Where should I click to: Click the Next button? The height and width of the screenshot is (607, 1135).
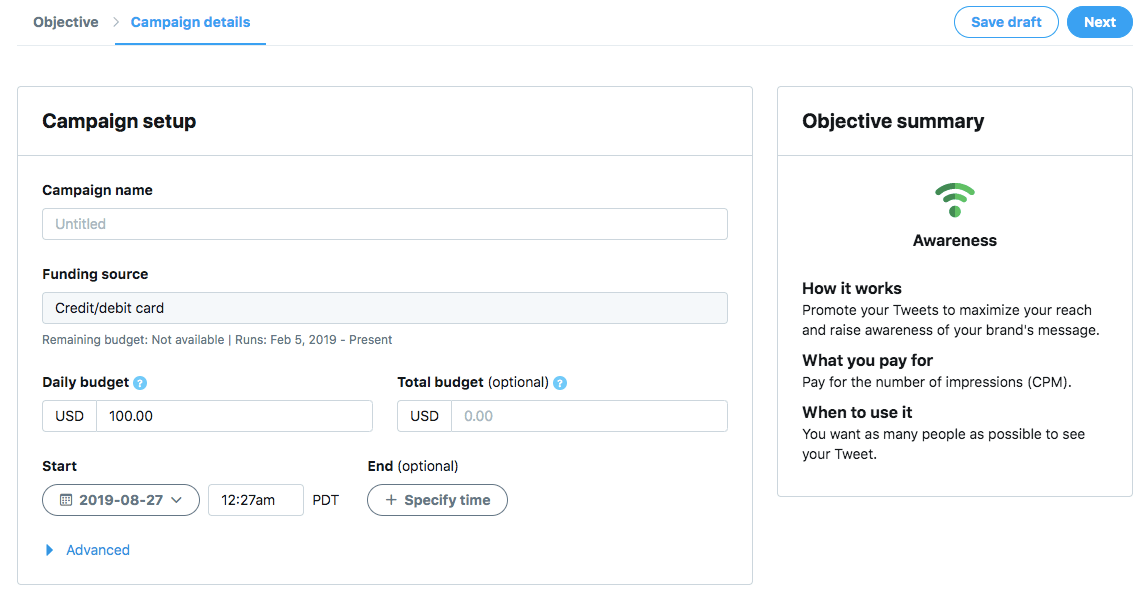pyautogui.click(x=1099, y=21)
